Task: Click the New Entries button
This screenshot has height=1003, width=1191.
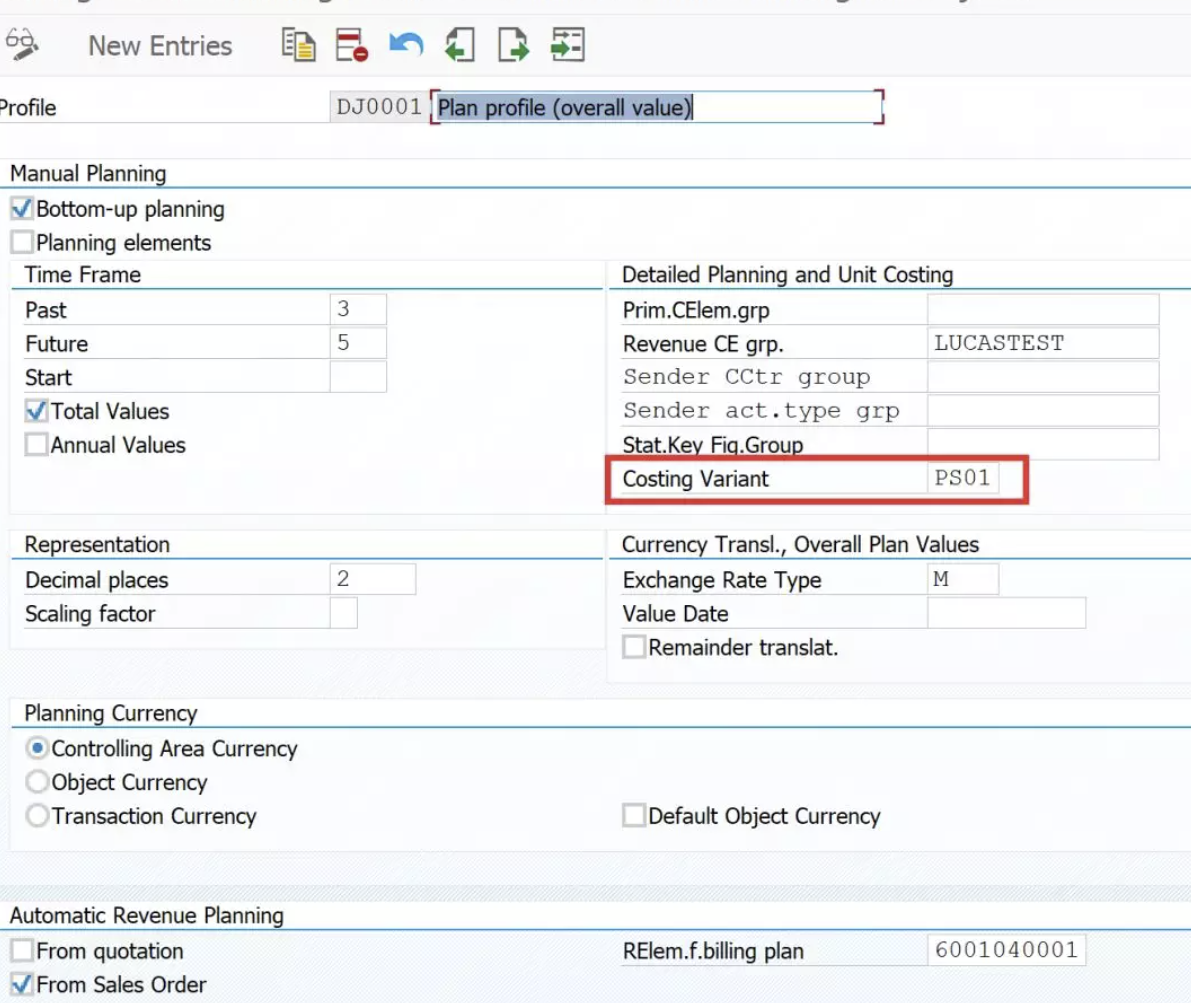Action: pyautogui.click(x=160, y=46)
